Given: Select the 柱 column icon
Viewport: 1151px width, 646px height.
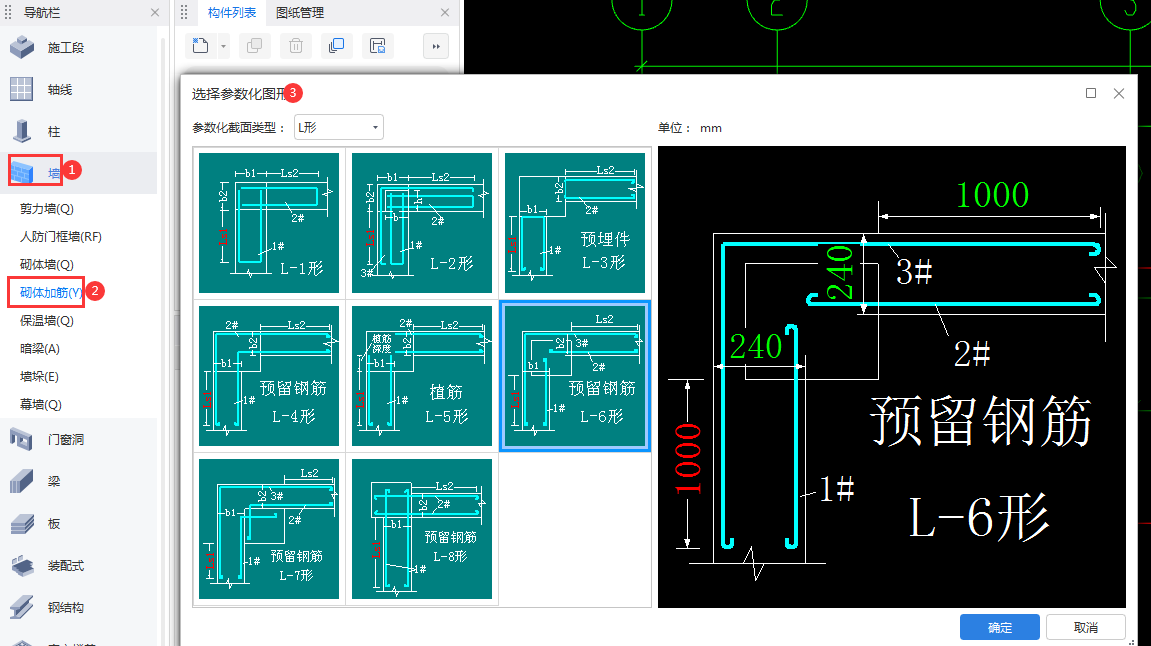Looking at the screenshot, I should tap(22, 131).
